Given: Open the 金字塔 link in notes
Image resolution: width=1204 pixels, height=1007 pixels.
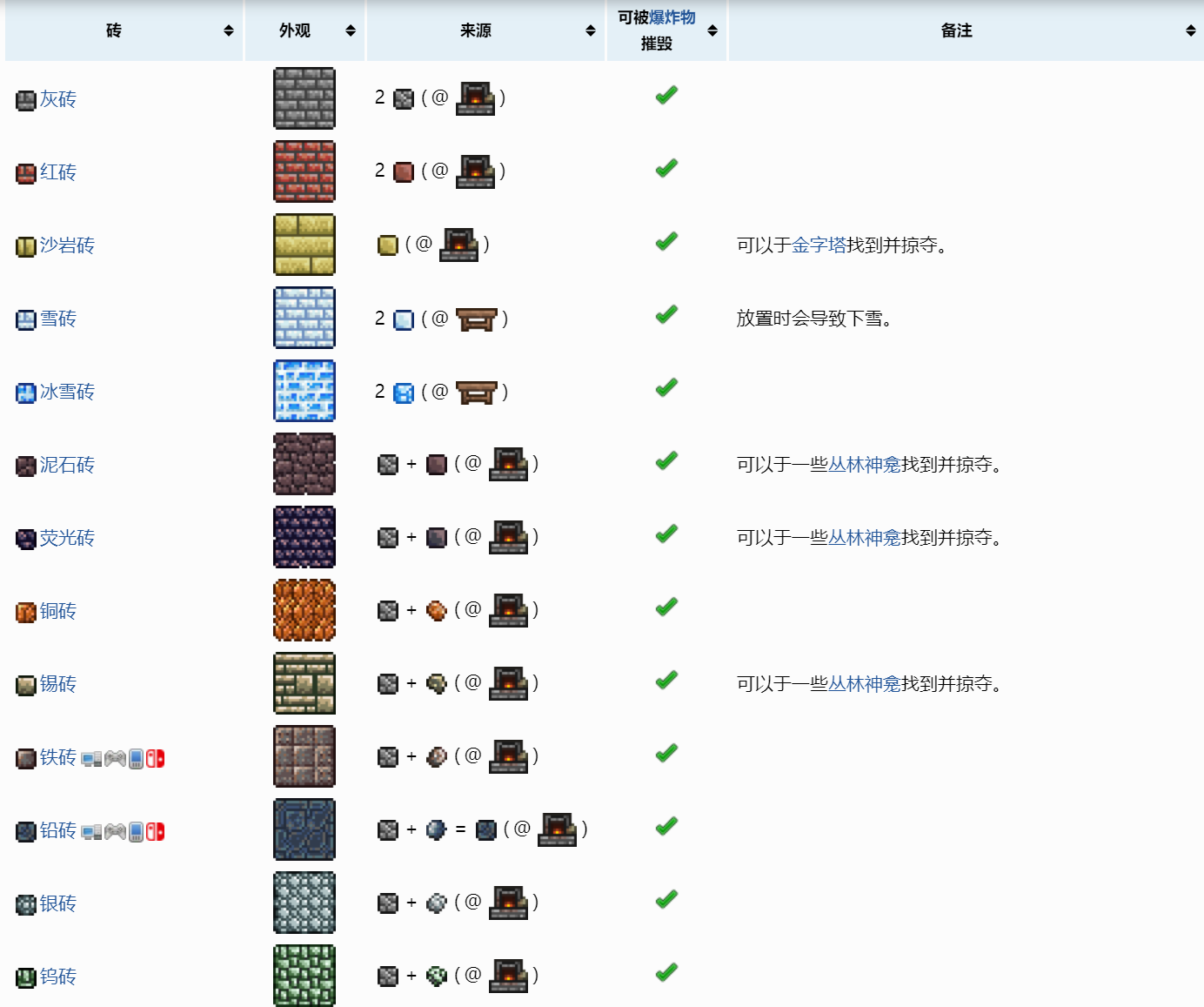Looking at the screenshot, I should (x=819, y=245).
